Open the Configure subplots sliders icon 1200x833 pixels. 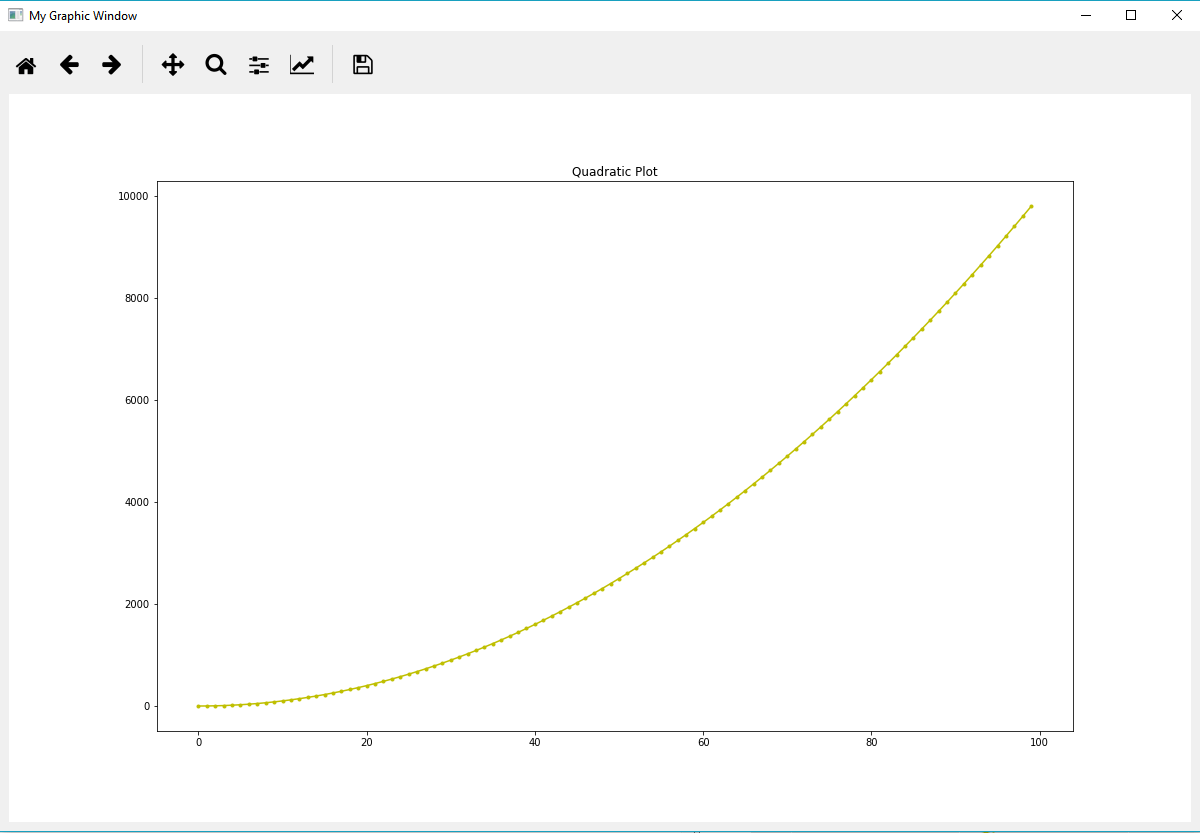coord(258,64)
